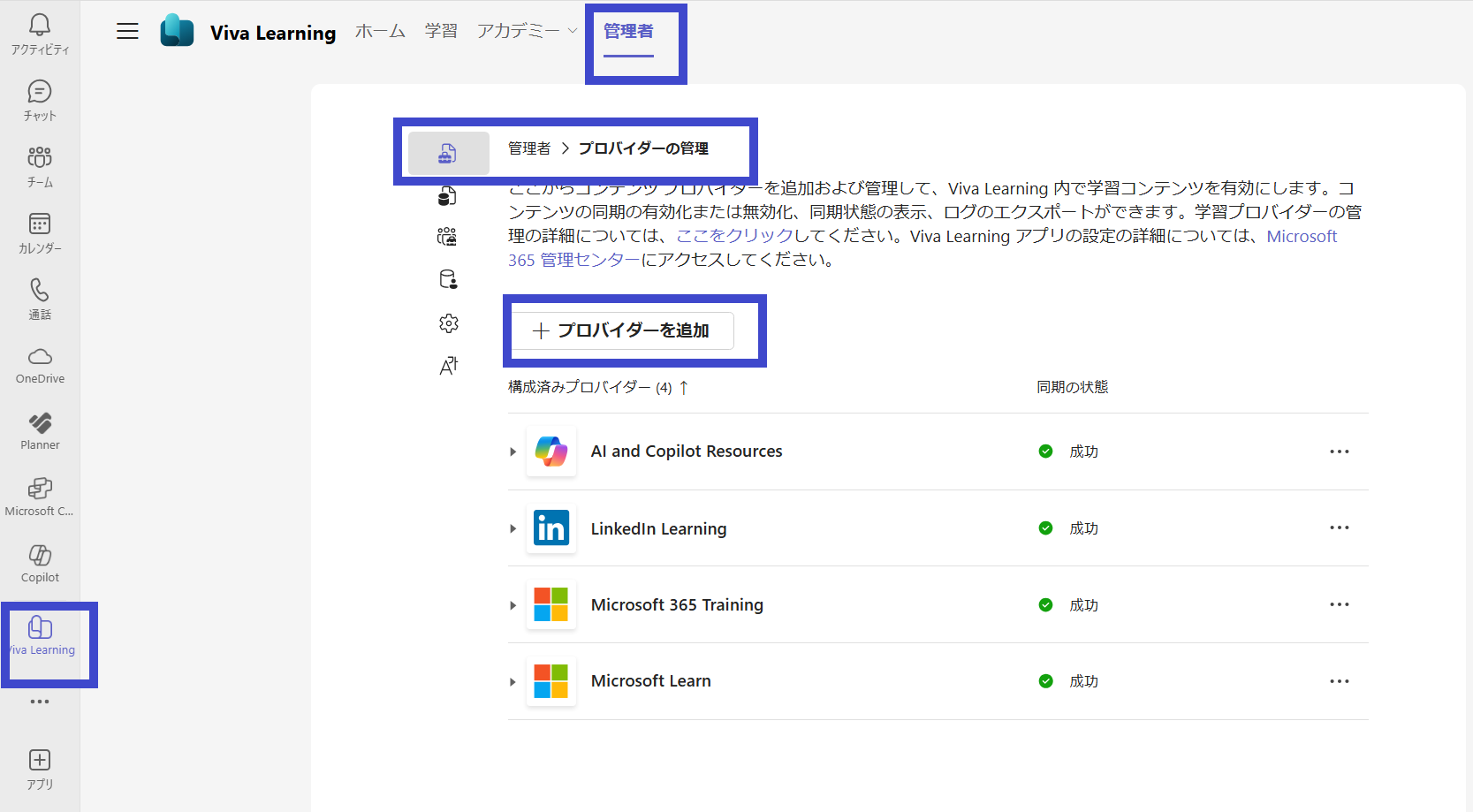
Task: Open the アカデミー dropdown menu
Action: pyautogui.click(x=527, y=31)
